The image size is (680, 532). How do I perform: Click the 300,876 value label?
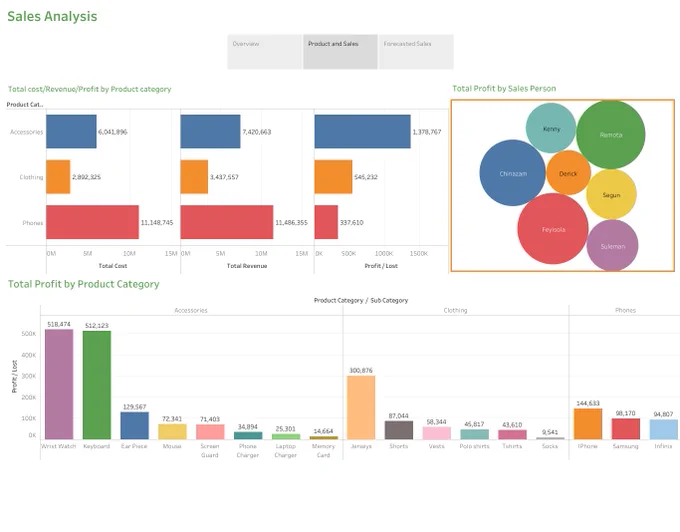pyautogui.click(x=361, y=370)
